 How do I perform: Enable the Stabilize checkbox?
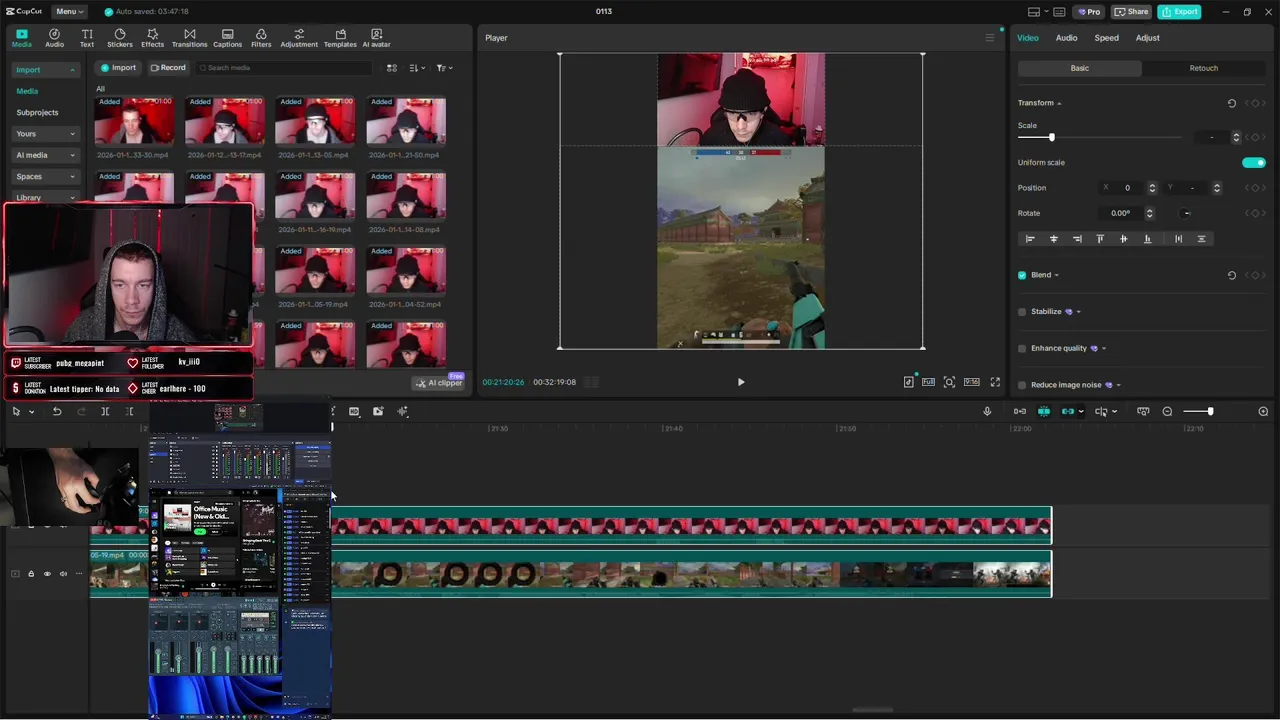pyautogui.click(x=1022, y=312)
